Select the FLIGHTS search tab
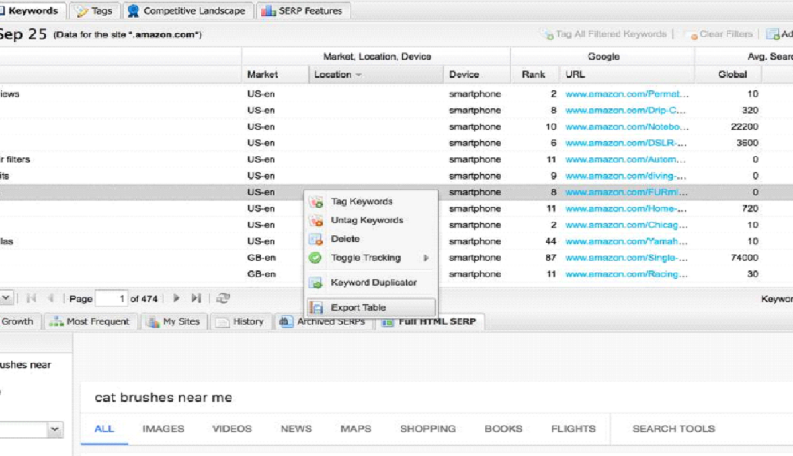The image size is (793, 456). pyautogui.click(x=574, y=429)
